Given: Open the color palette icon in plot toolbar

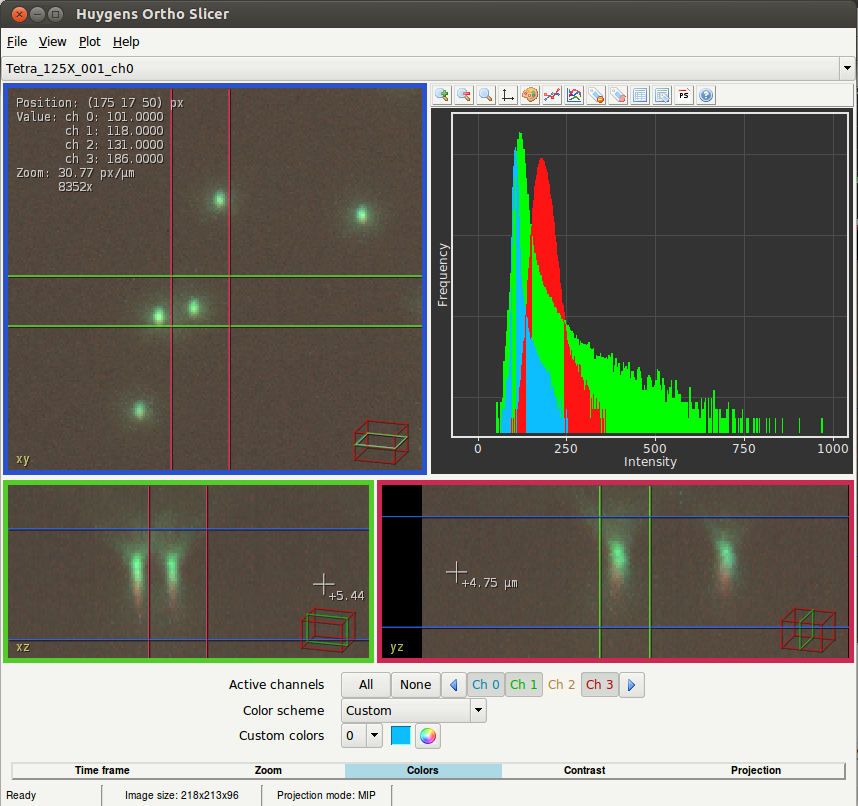Looking at the screenshot, I should click(x=530, y=96).
